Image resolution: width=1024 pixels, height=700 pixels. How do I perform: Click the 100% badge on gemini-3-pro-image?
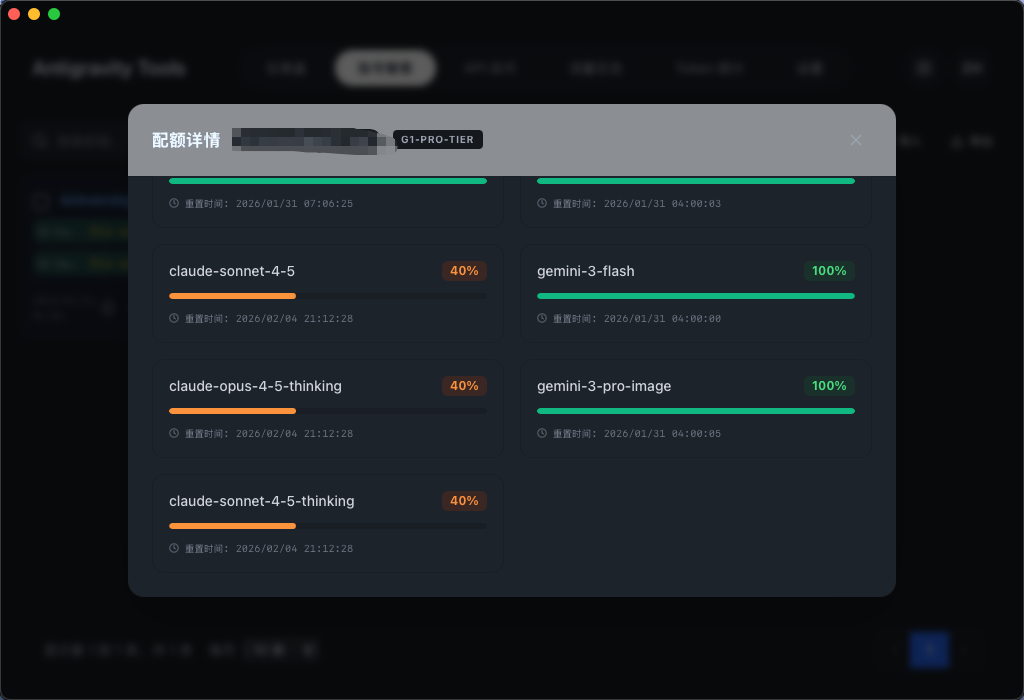pos(829,386)
